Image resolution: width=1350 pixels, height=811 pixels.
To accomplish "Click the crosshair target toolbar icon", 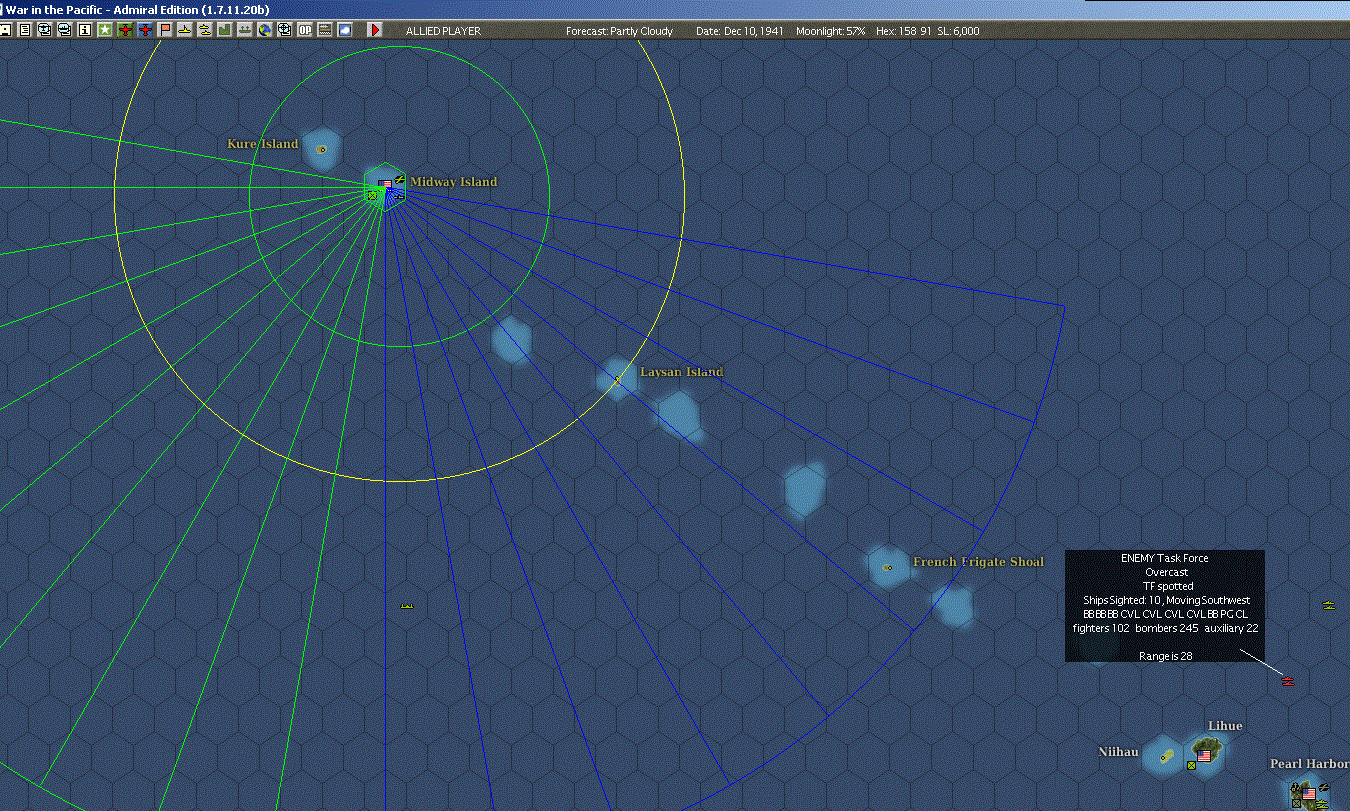I will pyautogui.click(x=284, y=30).
